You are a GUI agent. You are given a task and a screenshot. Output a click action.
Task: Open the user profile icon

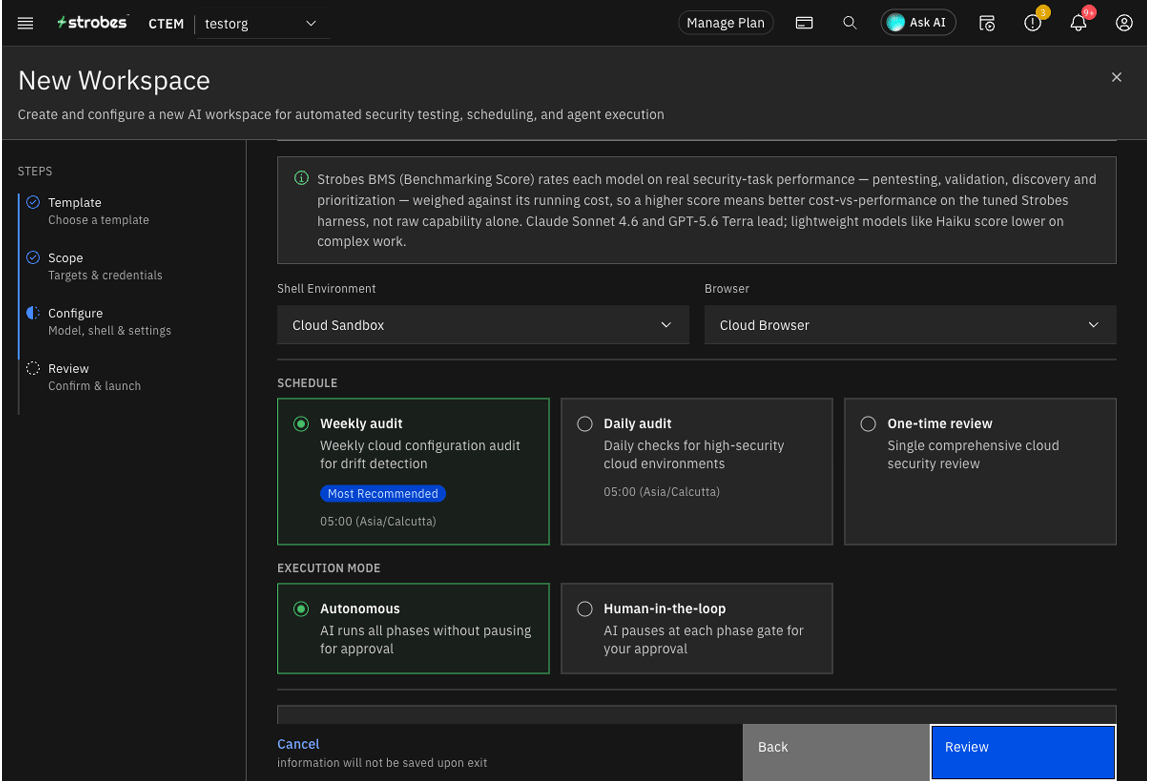1123,23
